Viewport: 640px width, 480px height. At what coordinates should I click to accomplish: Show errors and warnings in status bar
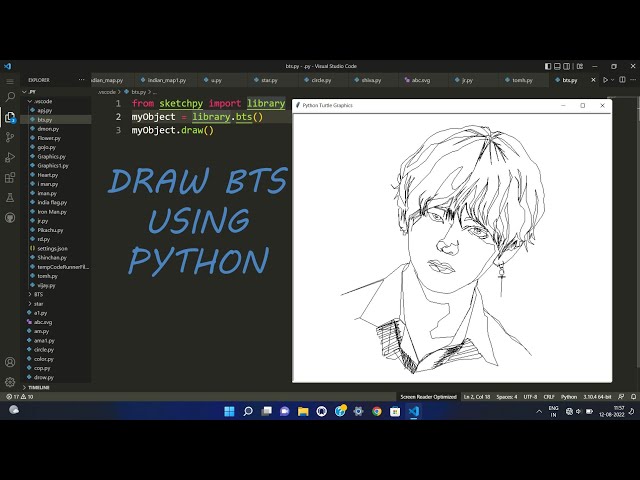pos(20,397)
